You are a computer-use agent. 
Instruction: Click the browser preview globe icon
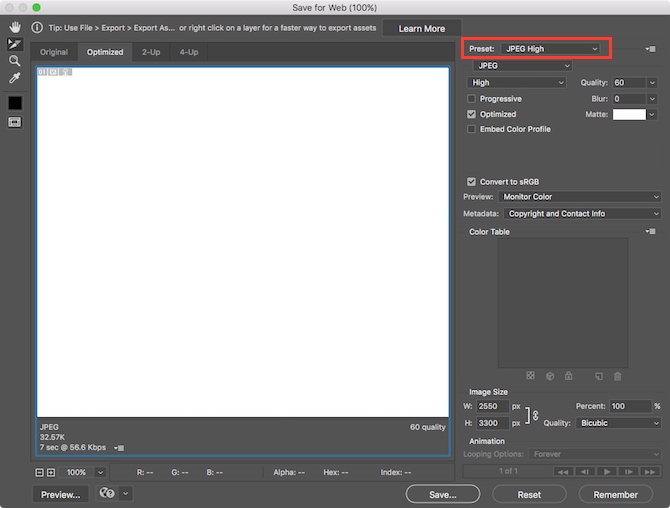[107, 493]
